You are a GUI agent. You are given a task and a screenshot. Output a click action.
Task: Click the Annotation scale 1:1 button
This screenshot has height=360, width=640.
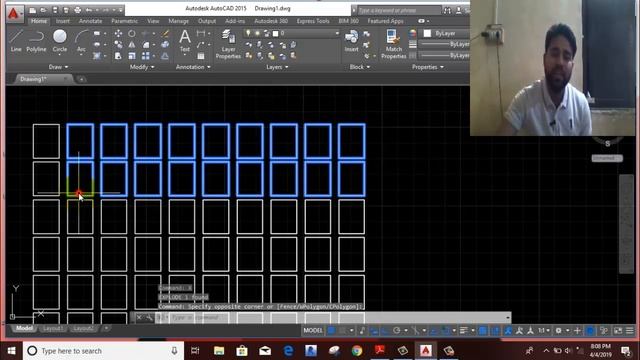pos(543,331)
